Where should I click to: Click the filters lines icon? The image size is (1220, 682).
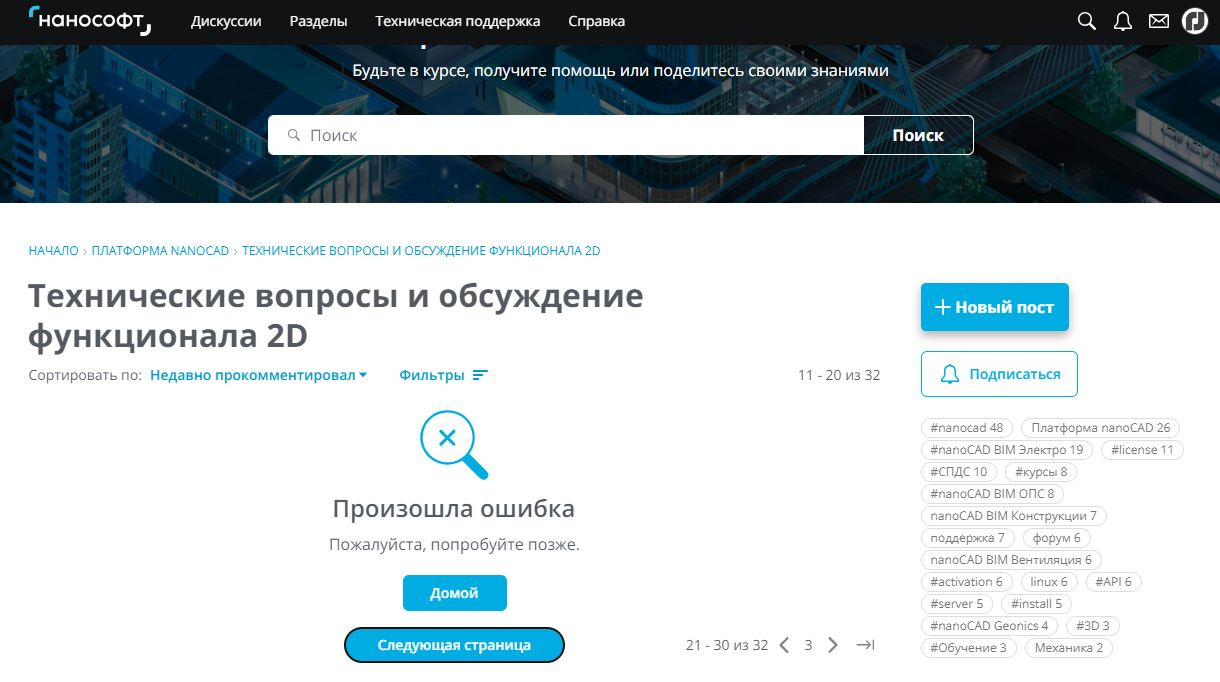(x=481, y=375)
